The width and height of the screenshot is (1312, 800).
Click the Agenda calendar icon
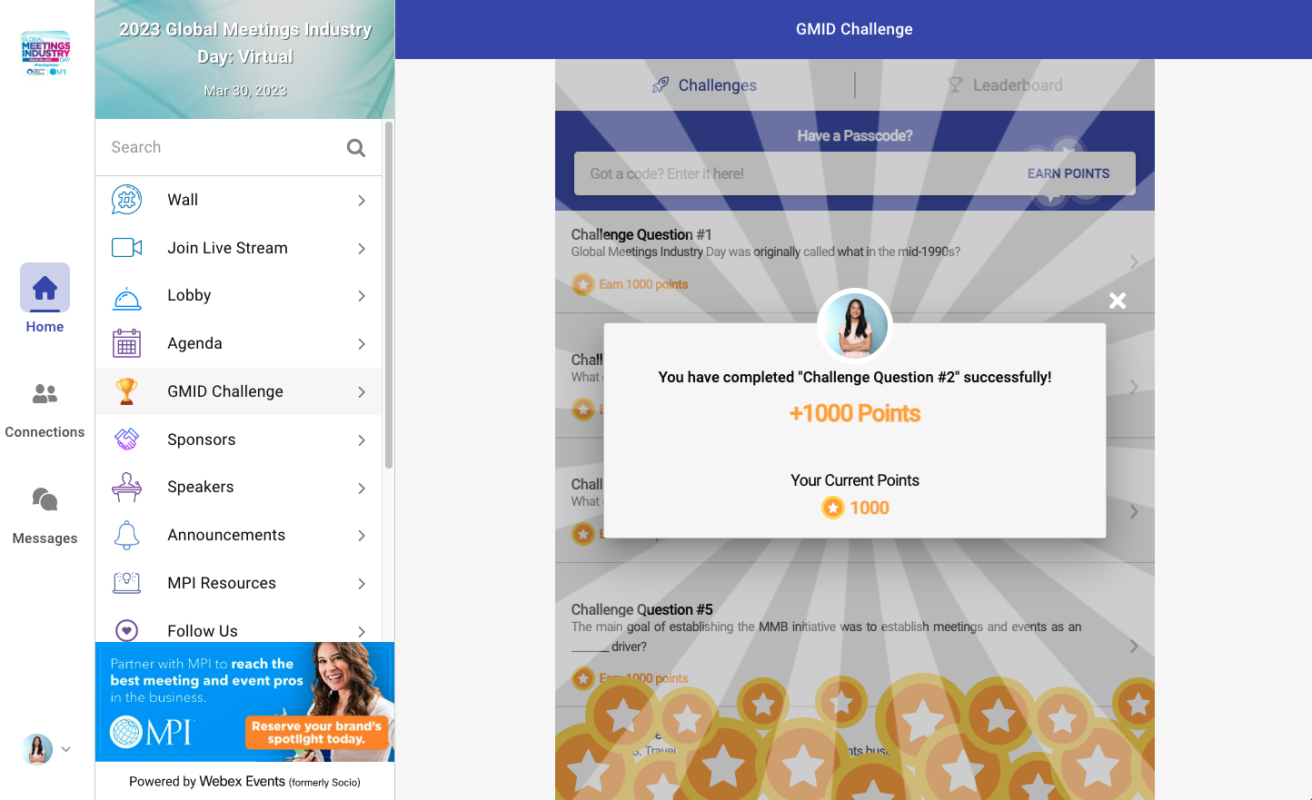(127, 344)
